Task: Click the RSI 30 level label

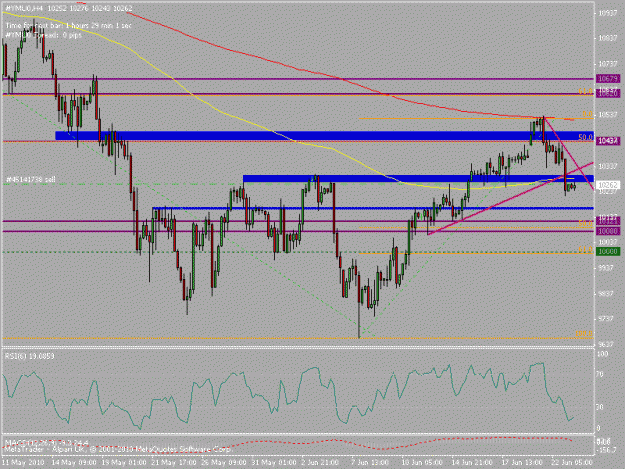Action: click(x=600, y=407)
